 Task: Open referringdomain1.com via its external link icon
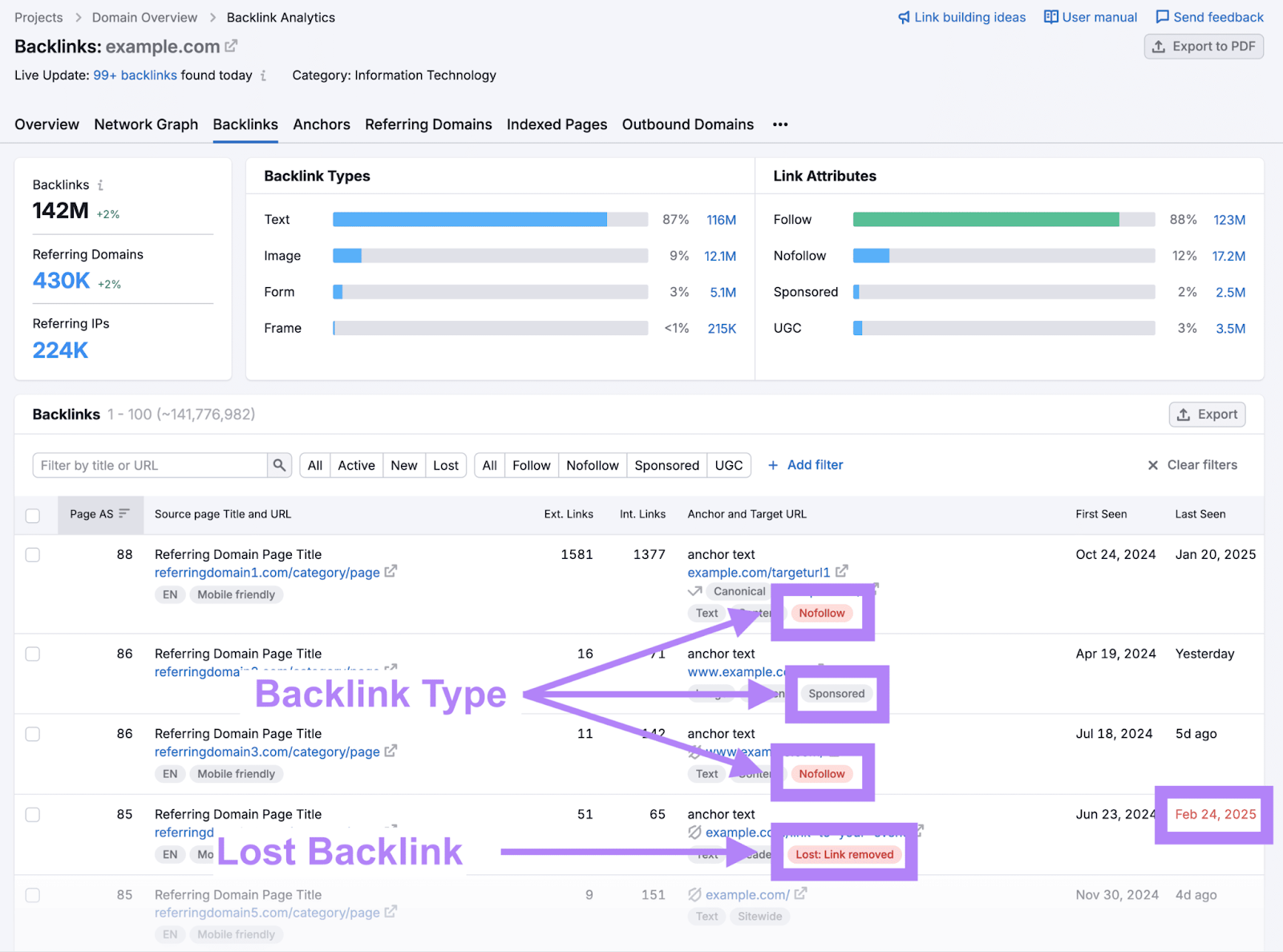391,572
